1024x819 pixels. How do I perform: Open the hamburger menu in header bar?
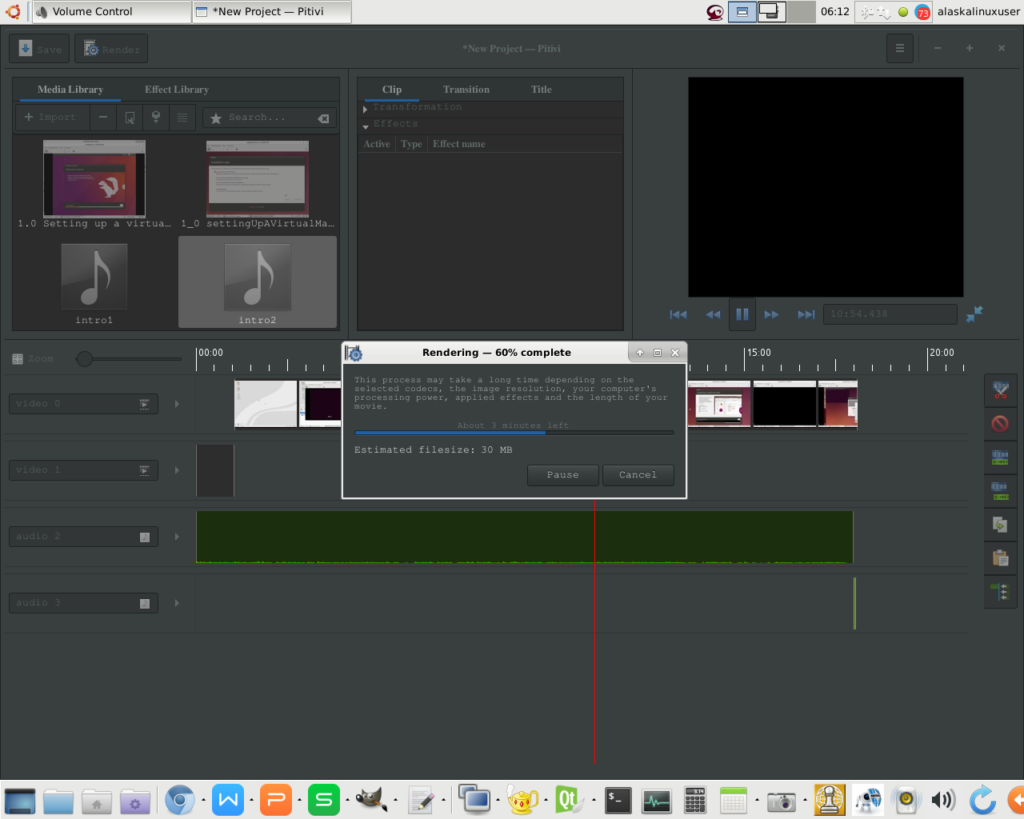point(899,49)
